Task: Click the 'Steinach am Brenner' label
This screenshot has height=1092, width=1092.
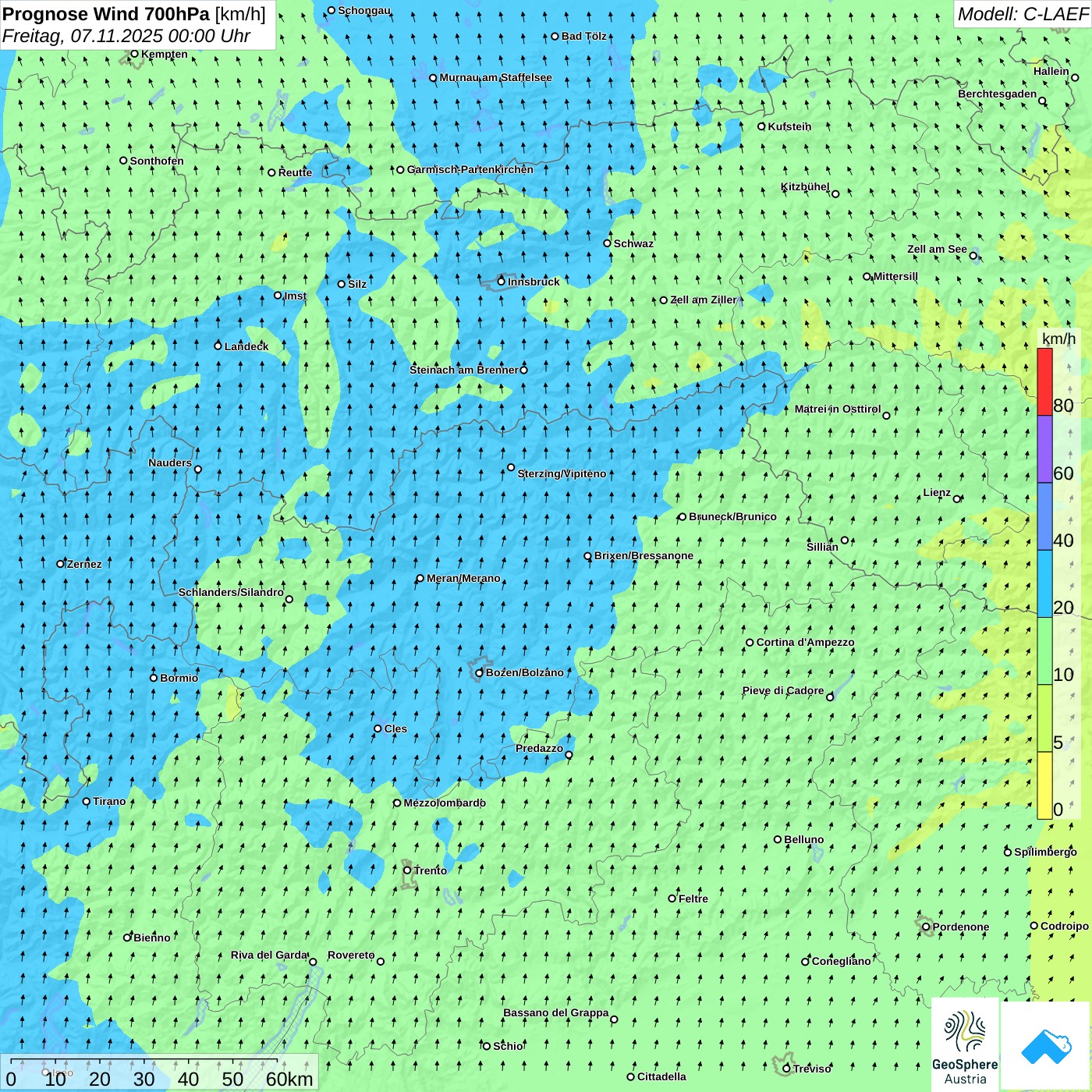Action: pyautogui.click(x=464, y=370)
